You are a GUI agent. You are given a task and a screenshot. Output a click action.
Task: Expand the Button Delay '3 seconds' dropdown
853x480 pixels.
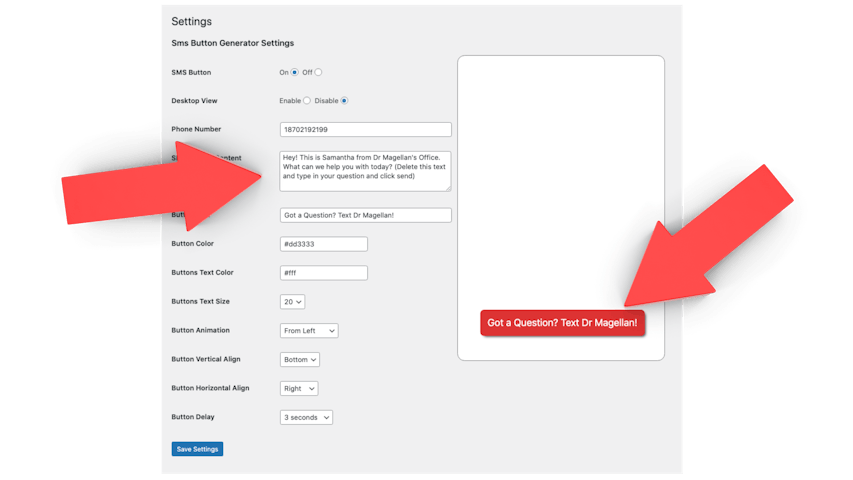[x=306, y=417]
